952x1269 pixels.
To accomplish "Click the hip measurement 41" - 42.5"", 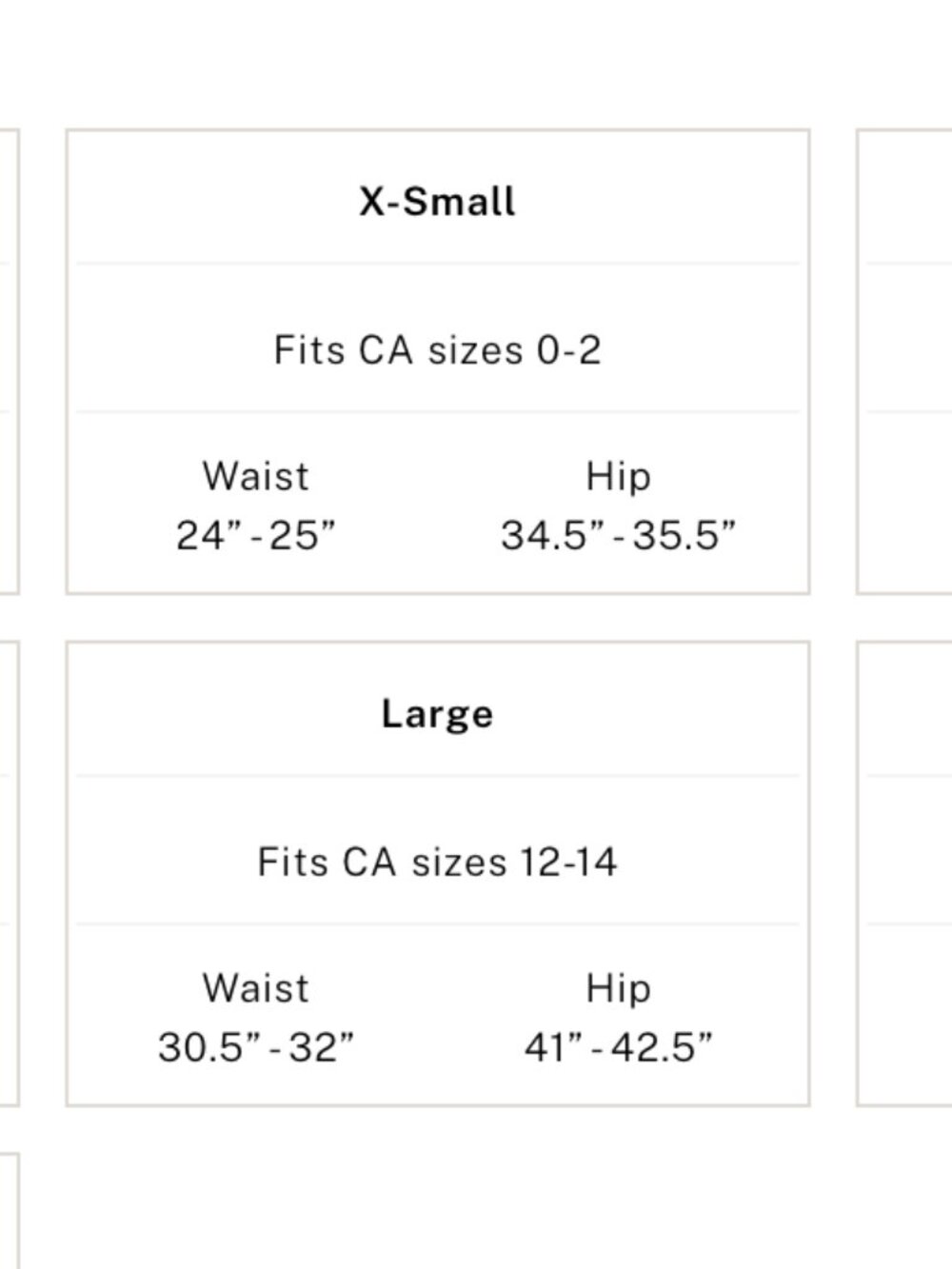I will click(618, 1047).
